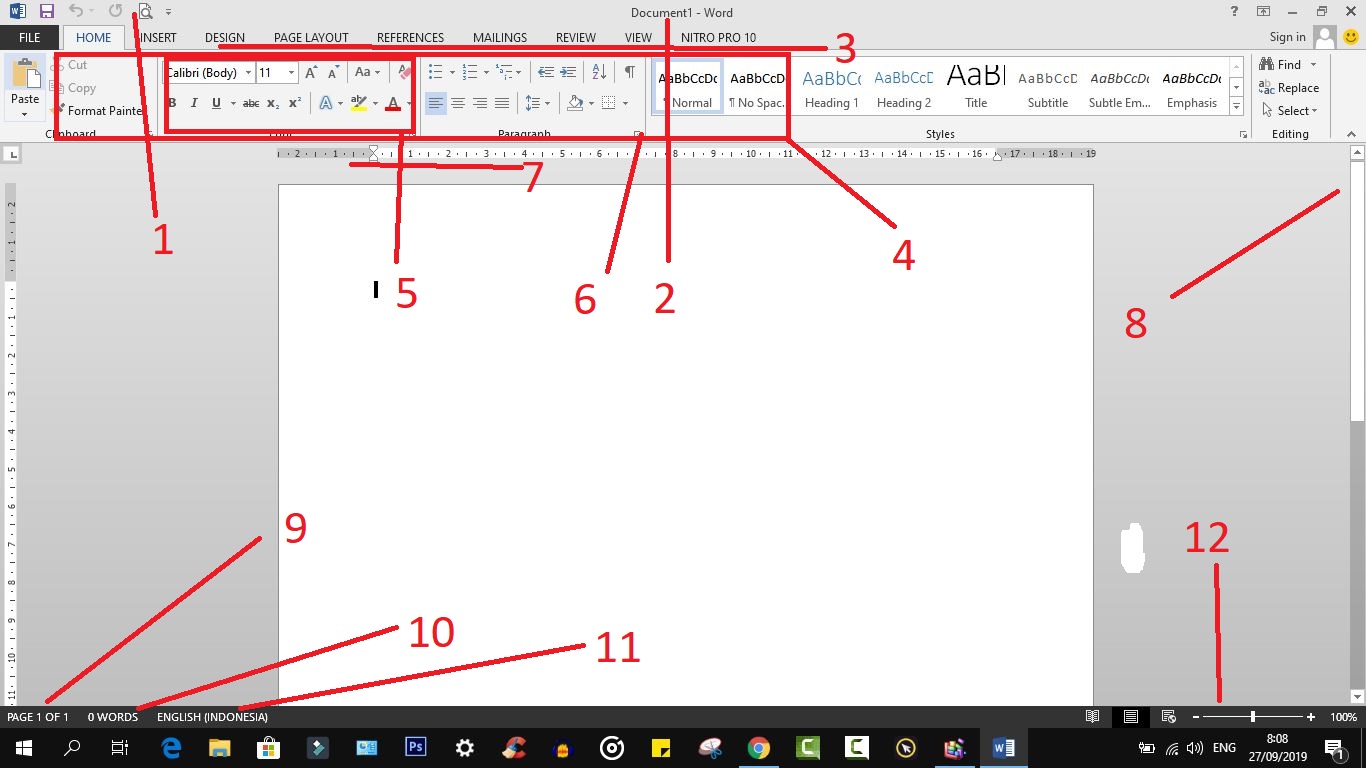
Task: Switch to Read Mode from the status bar
Action: (x=1092, y=716)
